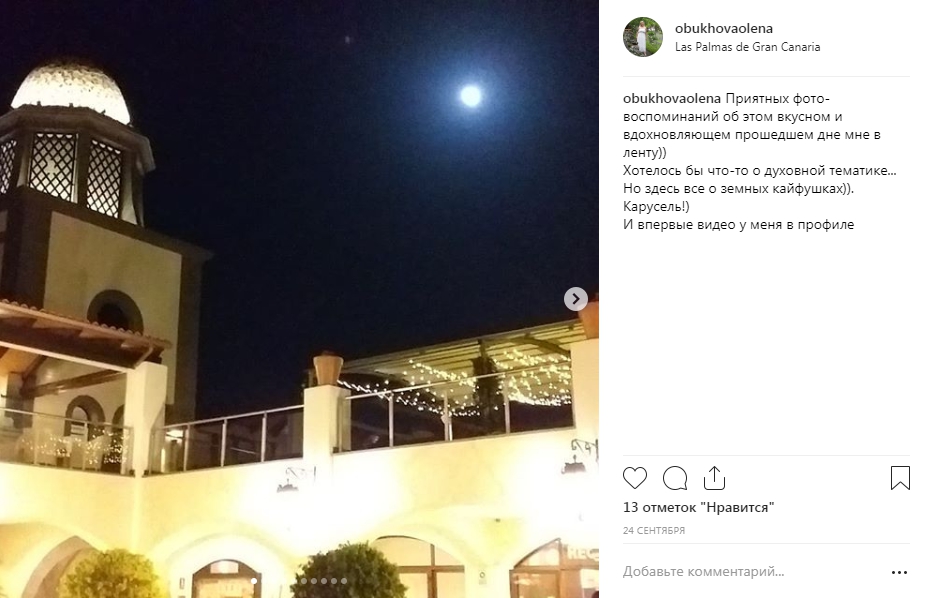
Task: Go to the next photo with the arrow
Action: (575, 298)
